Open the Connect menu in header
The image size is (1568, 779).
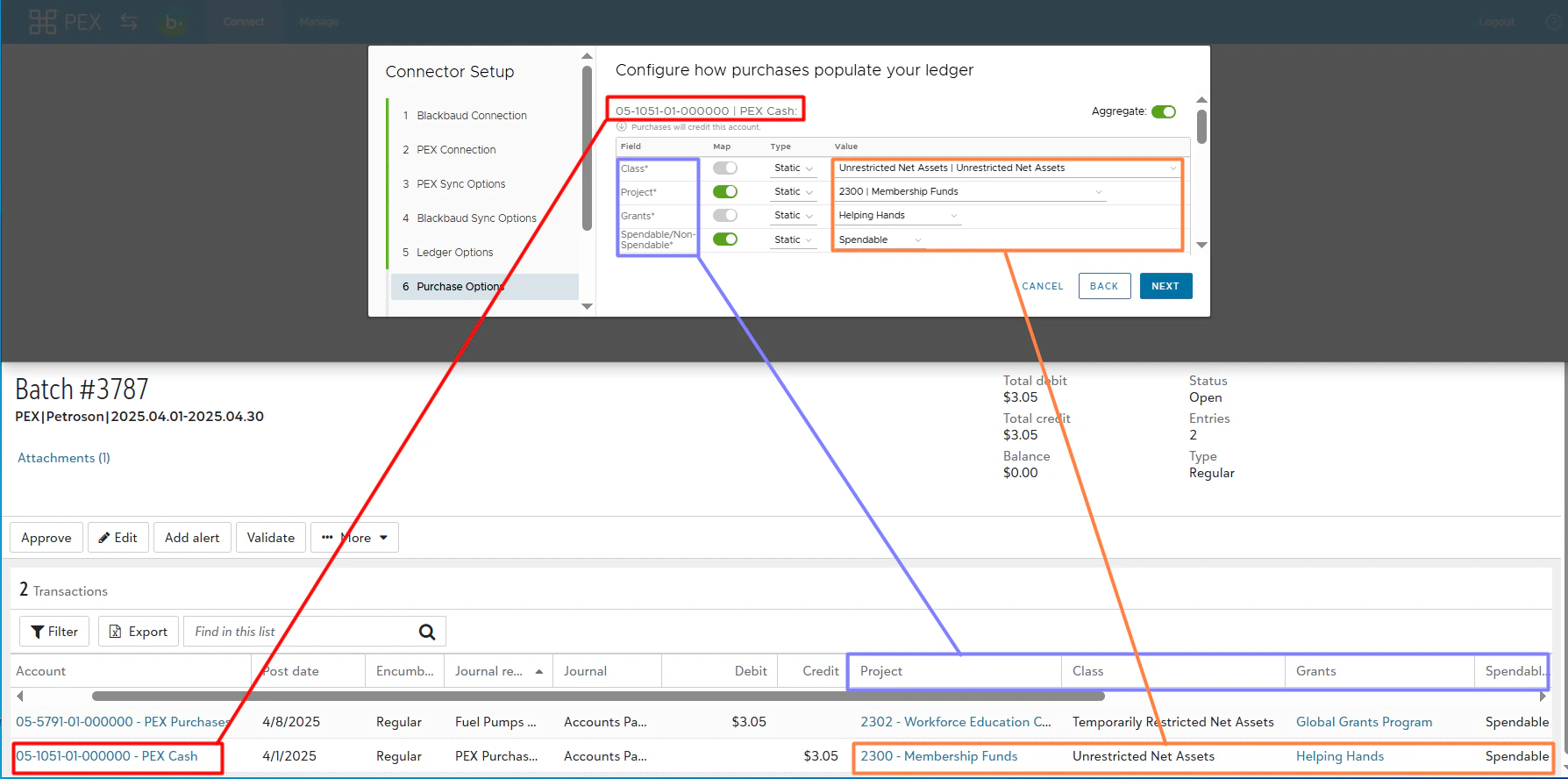click(243, 22)
